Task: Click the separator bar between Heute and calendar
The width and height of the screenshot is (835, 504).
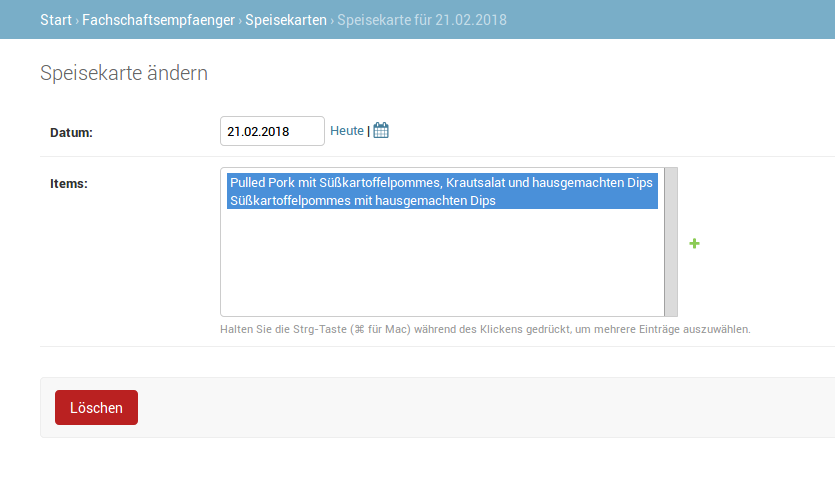Action: (x=369, y=131)
